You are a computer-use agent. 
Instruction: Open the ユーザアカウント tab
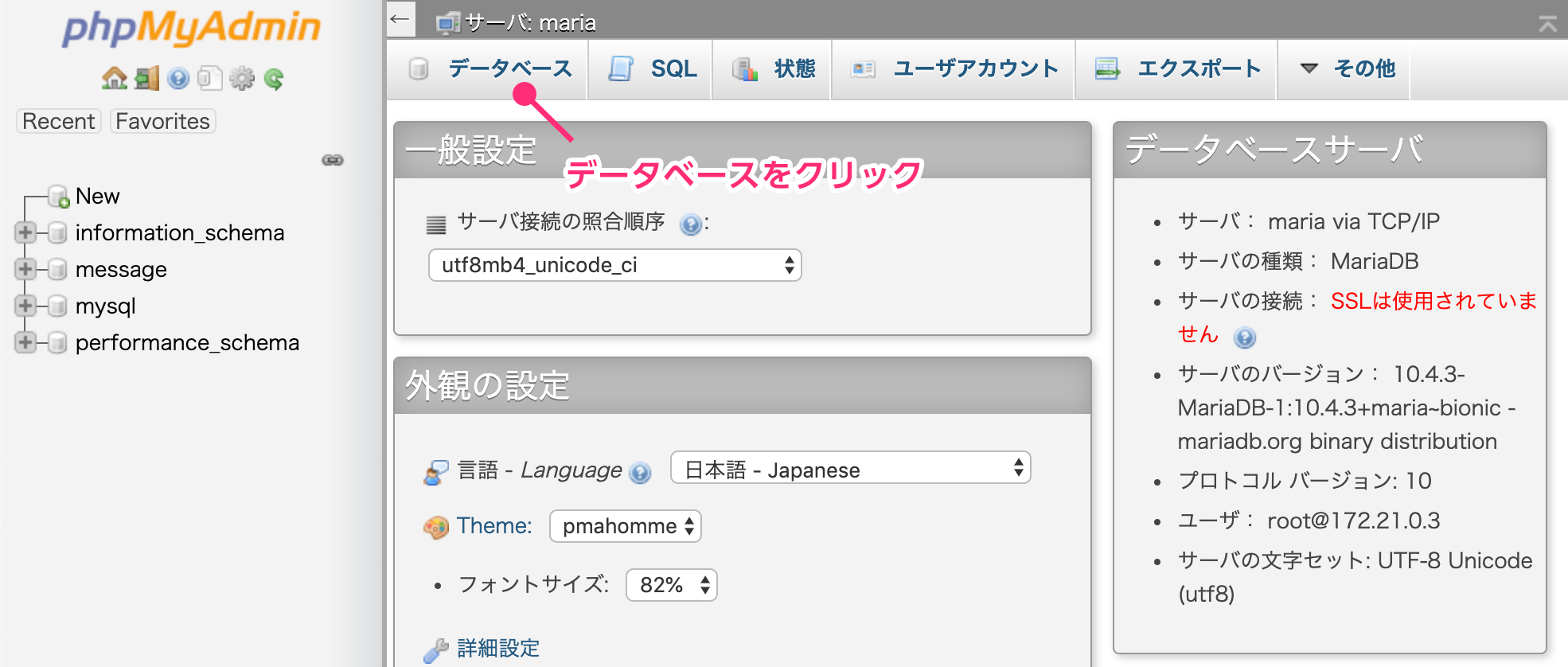954,69
